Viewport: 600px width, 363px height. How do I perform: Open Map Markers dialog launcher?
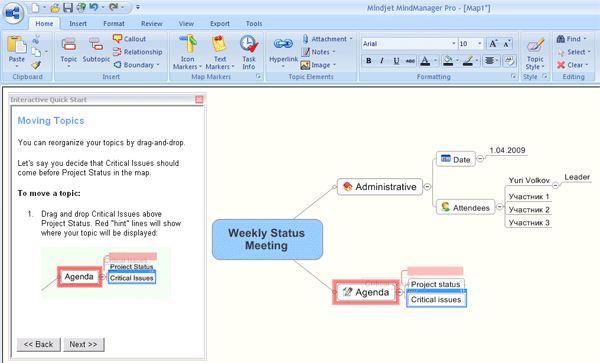pyautogui.click(x=258, y=77)
